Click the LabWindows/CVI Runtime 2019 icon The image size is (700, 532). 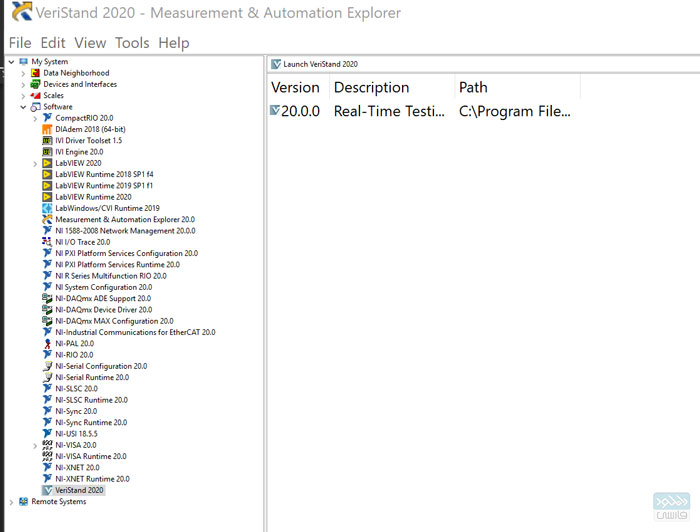[x=47, y=208]
